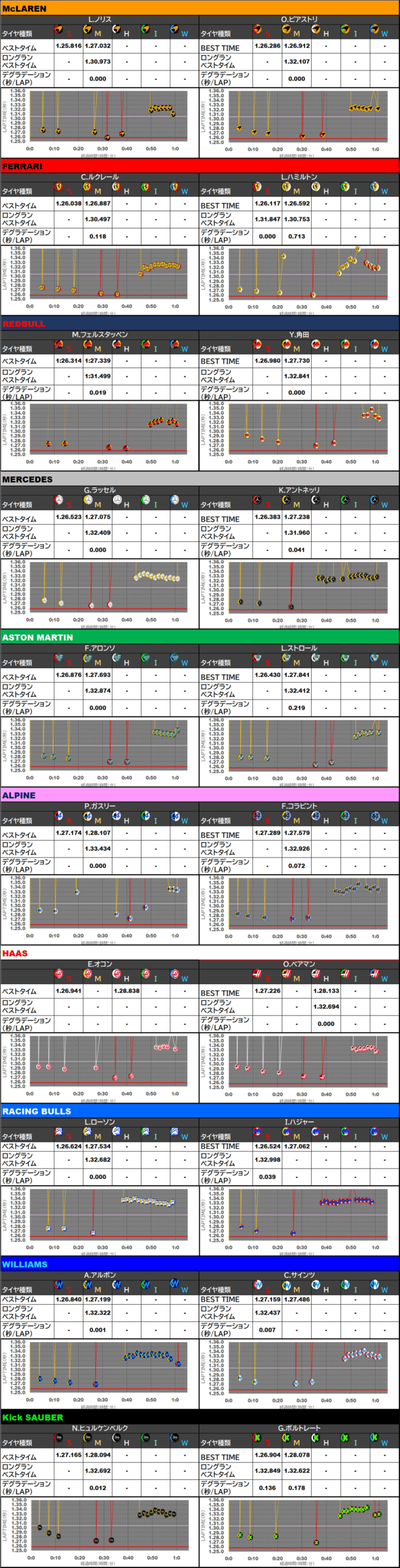Screen dimensions: 400x1568
Task: Click Lawson's medium tyre Racing Bulls icon
Action: tap(88, 1132)
